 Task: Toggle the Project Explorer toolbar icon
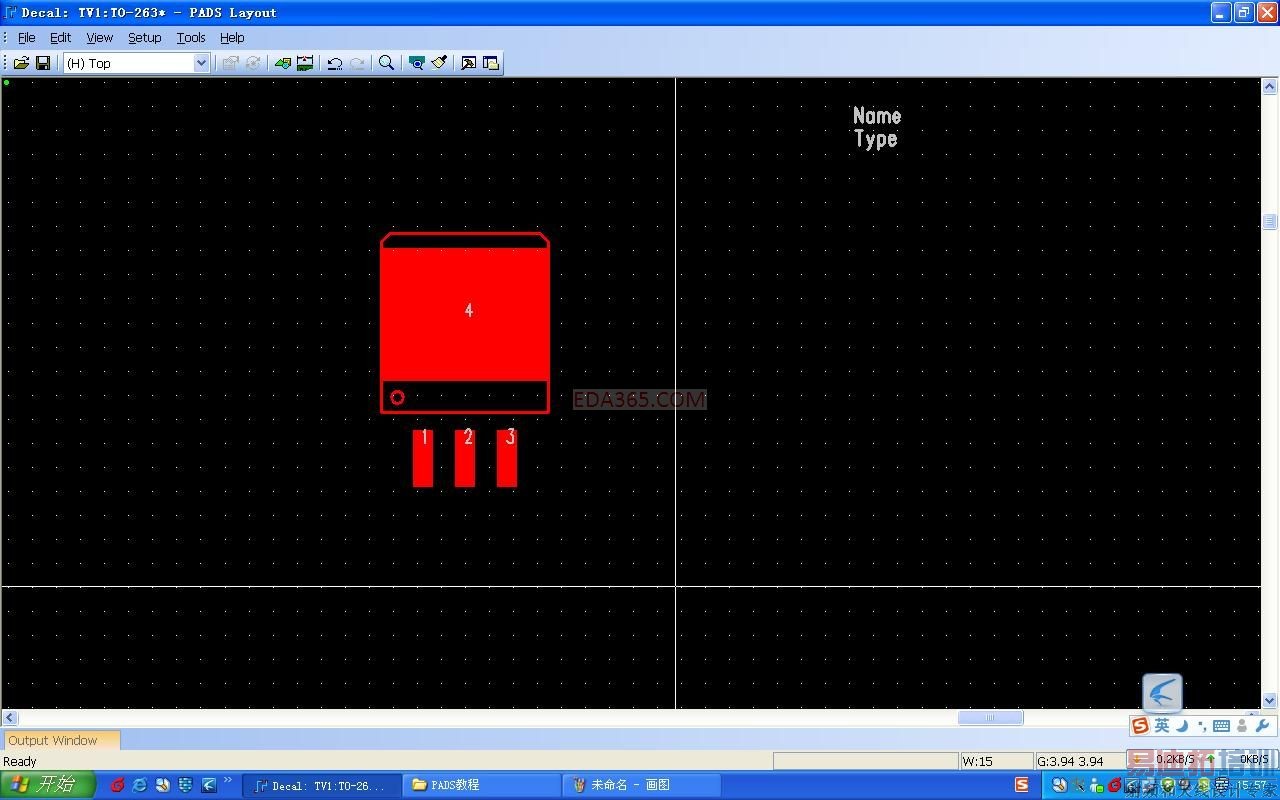[x=491, y=63]
